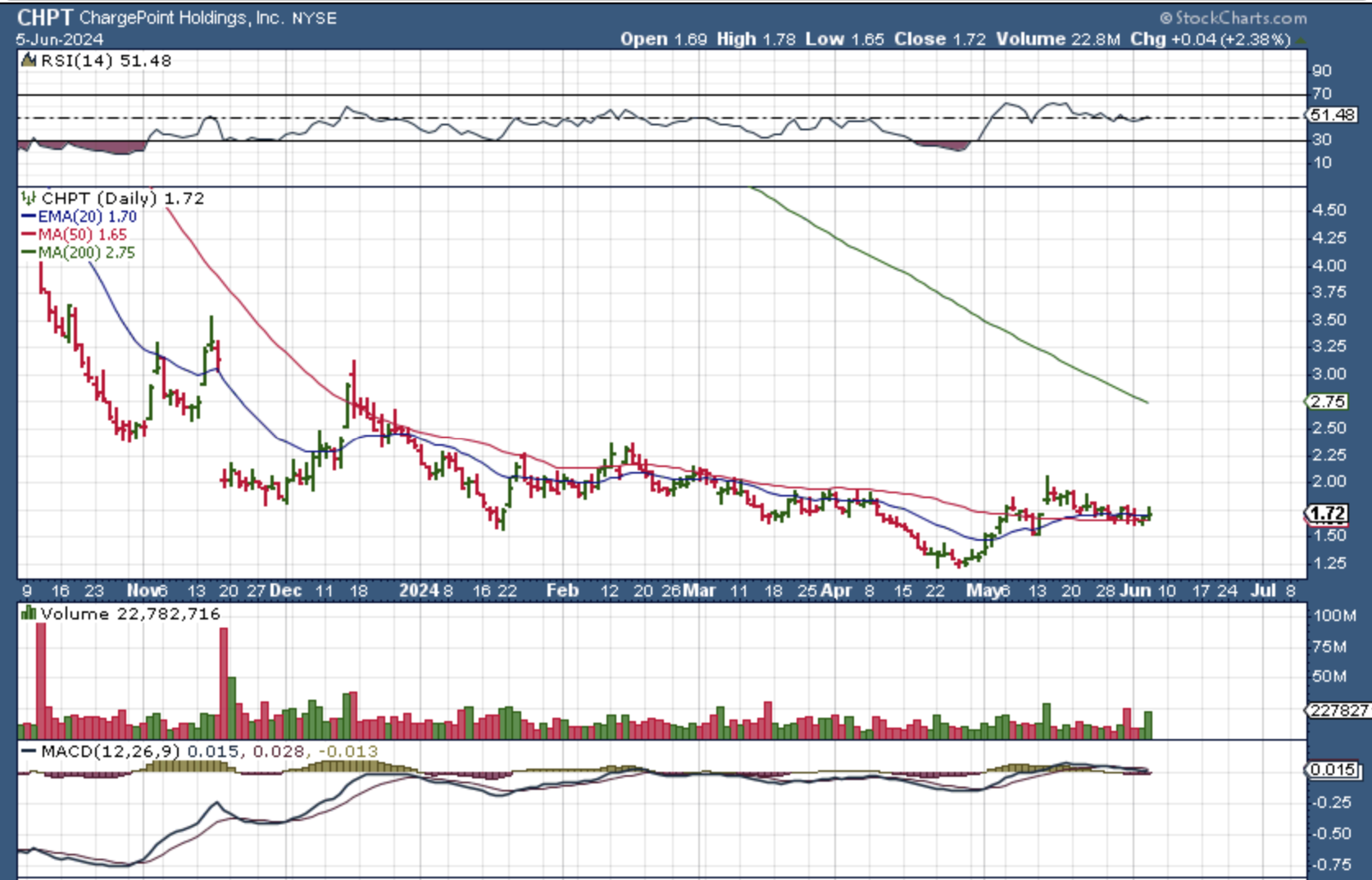
Task: Click the 1.72 current price label
Action: [x=1326, y=514]
